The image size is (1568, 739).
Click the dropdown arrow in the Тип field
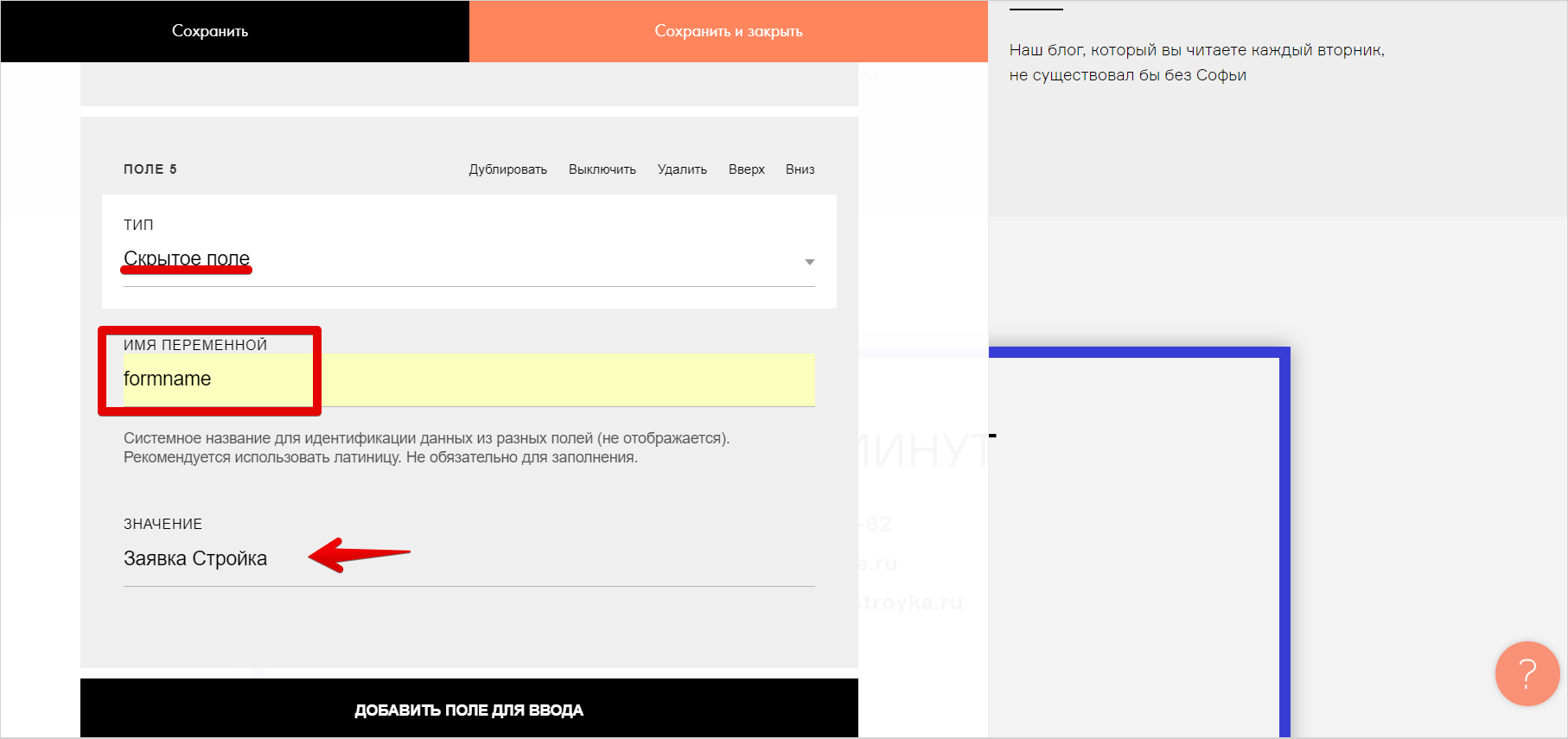coord(809,262)
